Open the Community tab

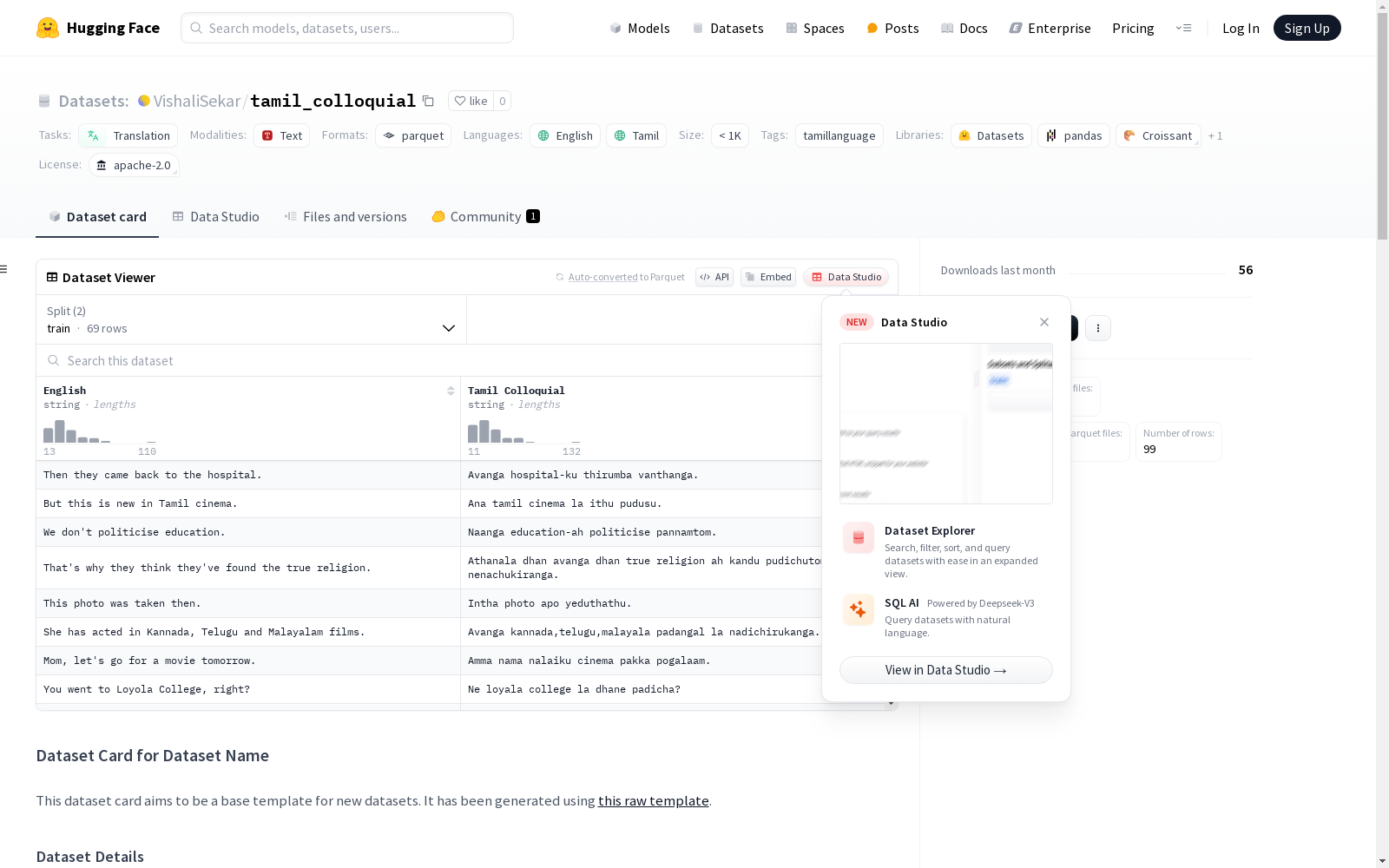coord(485,217)
